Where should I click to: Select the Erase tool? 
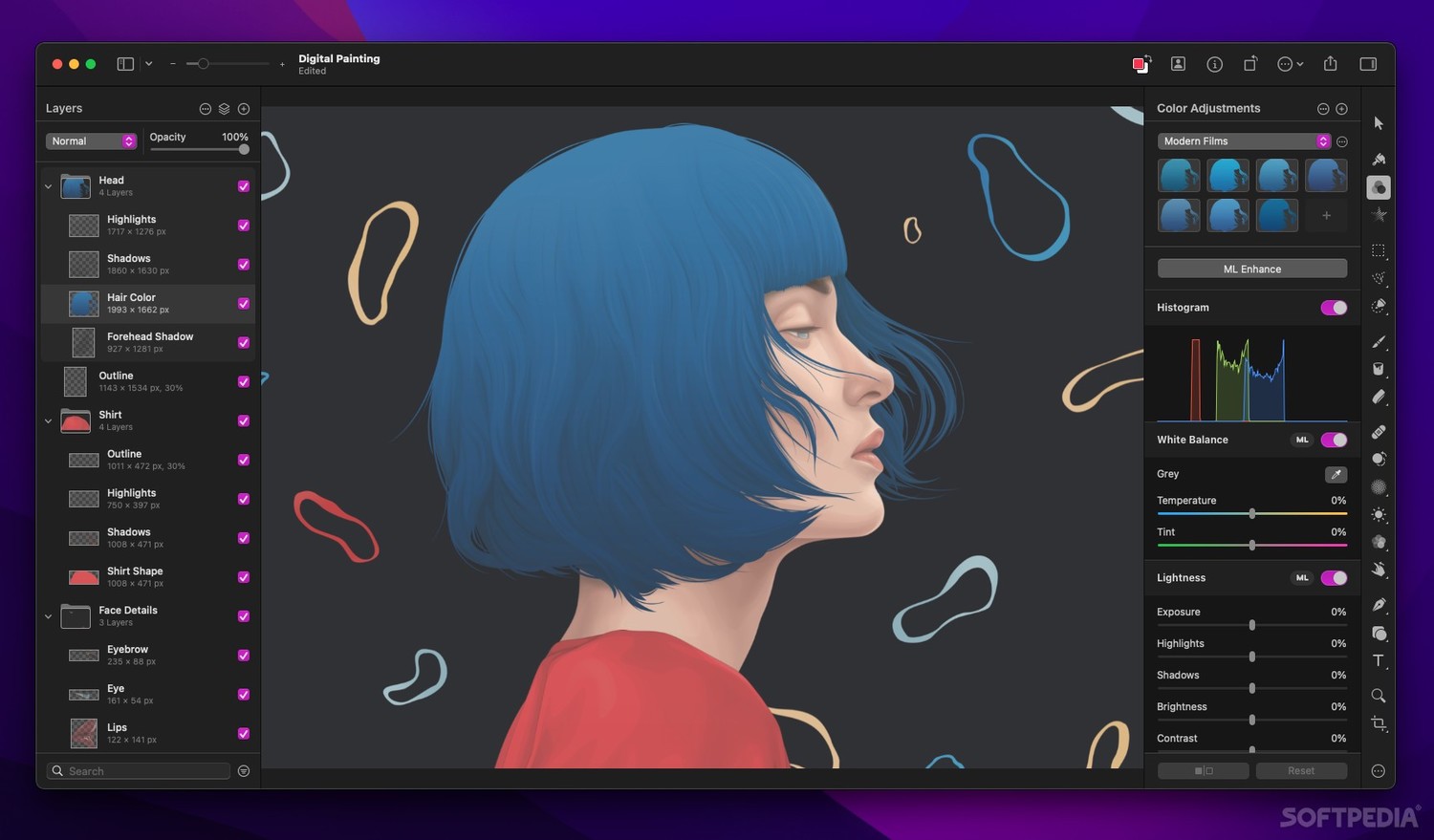click(1379, 397)
